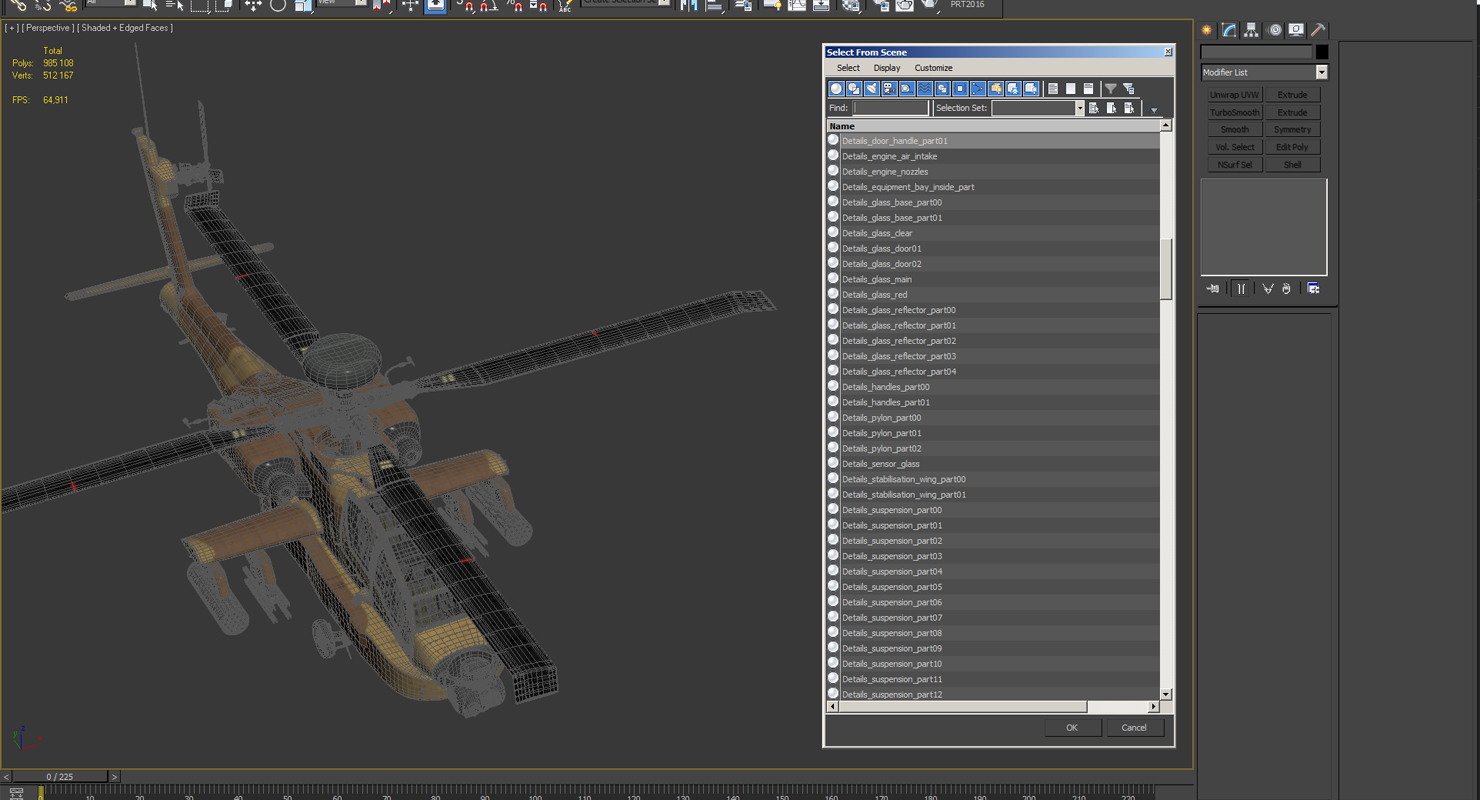Screen dimensions: 1480x800
Task: Open the Selection Set dropdown arrow
Action: 1079,108
